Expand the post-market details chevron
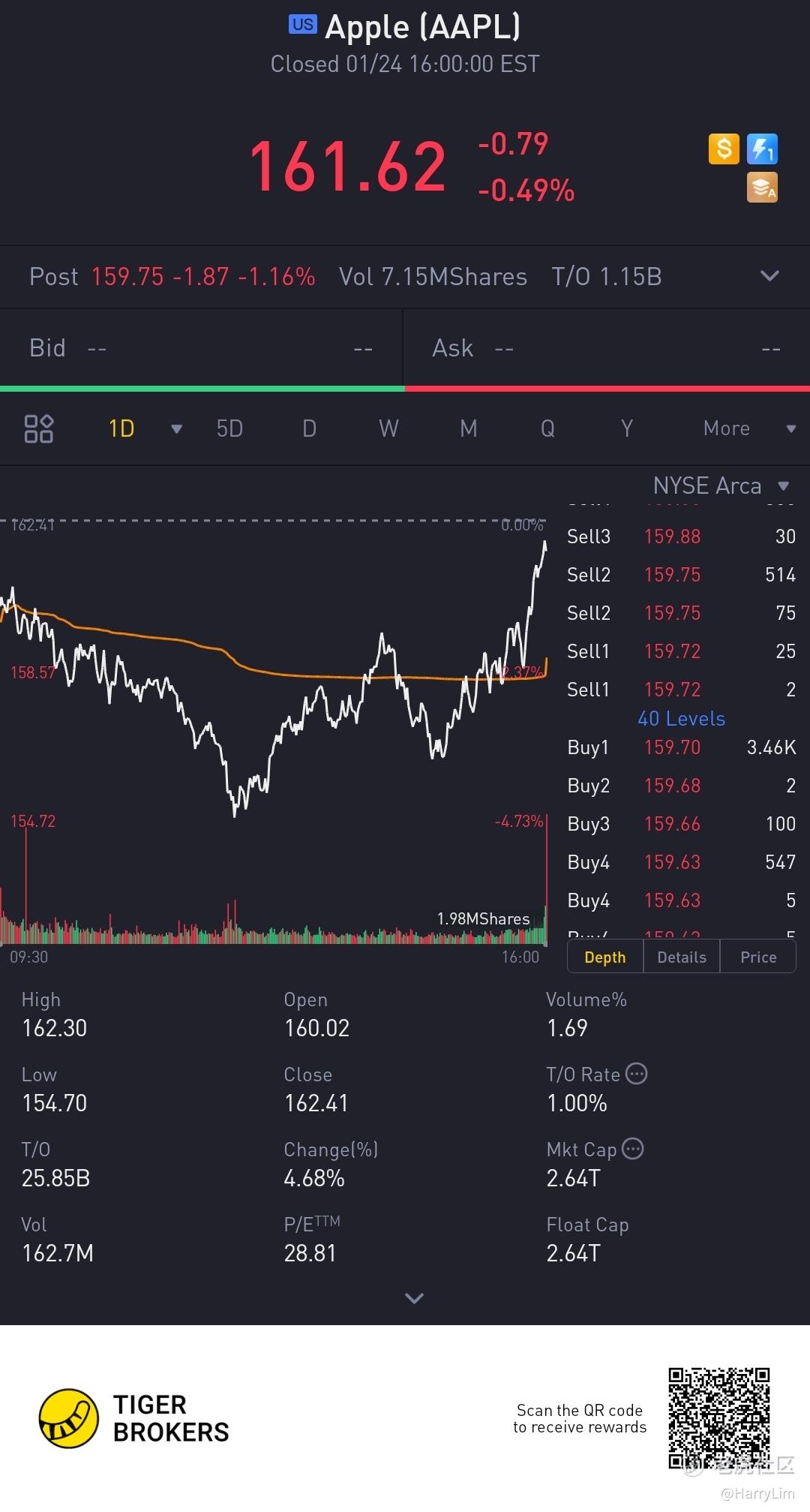810x1512 pixels. (769, 276)
